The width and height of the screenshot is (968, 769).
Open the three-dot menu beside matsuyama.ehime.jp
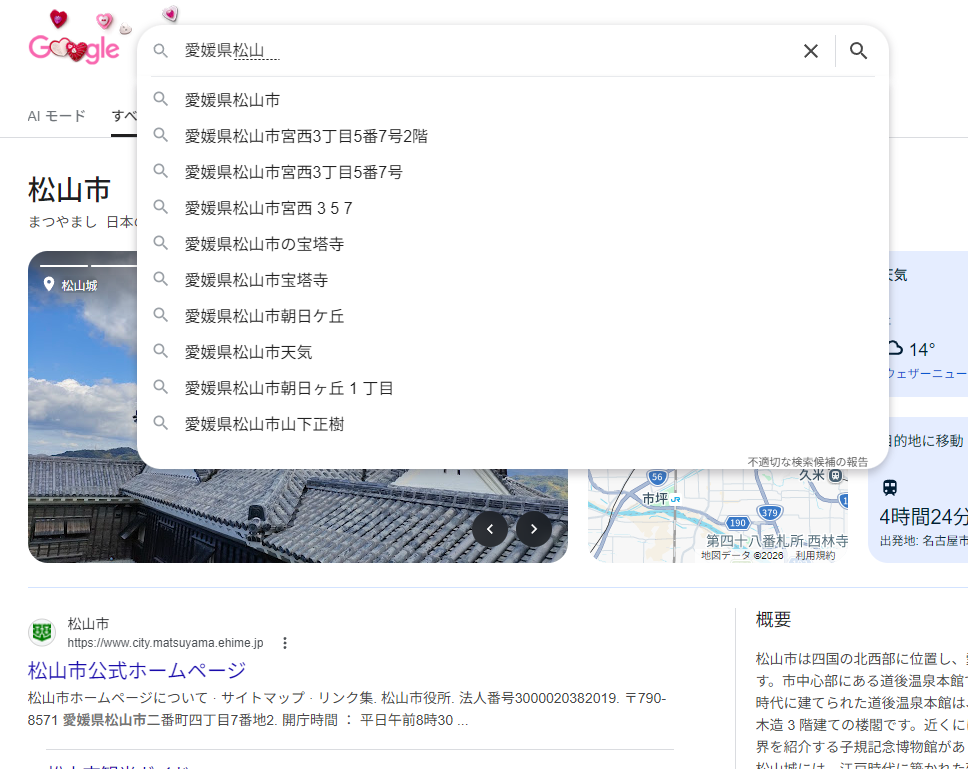click(x=285, y=643)
